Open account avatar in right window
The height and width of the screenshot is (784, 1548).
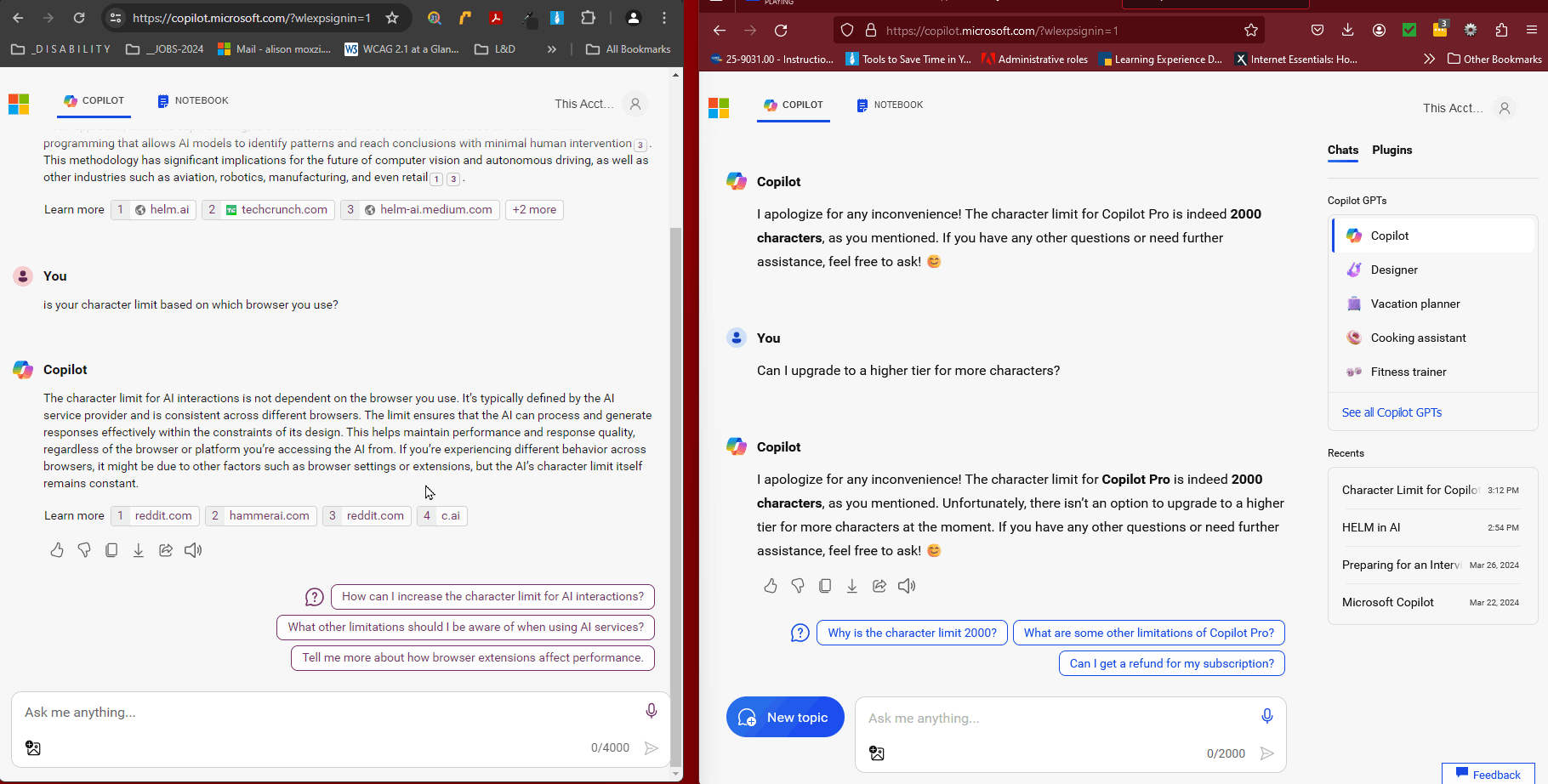(1505, 108)
